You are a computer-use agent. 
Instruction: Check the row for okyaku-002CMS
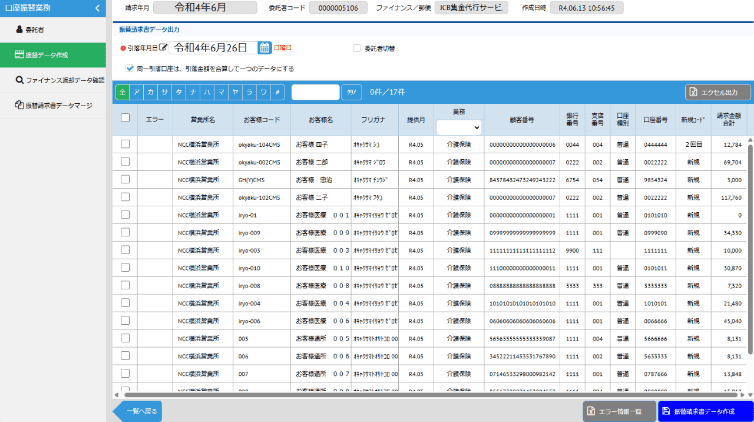click(x=126, y=161)
